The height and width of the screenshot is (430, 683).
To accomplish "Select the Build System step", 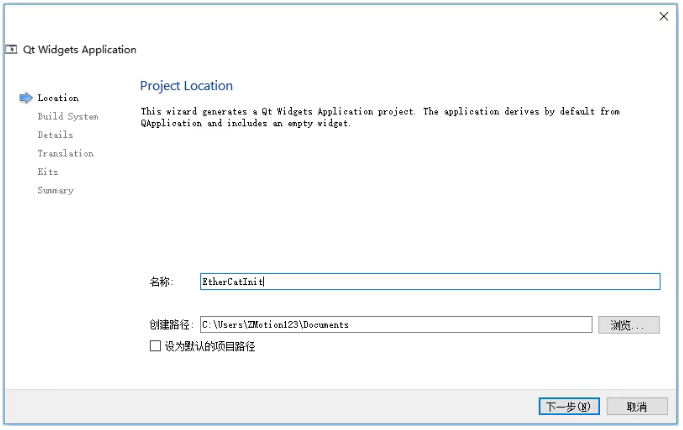I will (x=68, y=116).
